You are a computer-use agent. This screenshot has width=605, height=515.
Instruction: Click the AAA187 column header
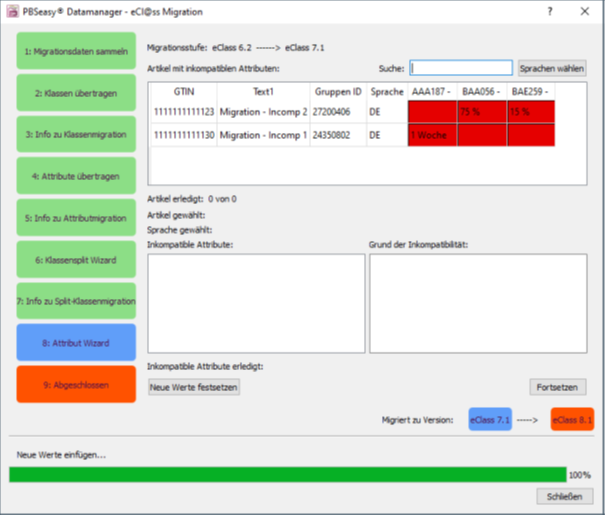[x=432, y=92]
